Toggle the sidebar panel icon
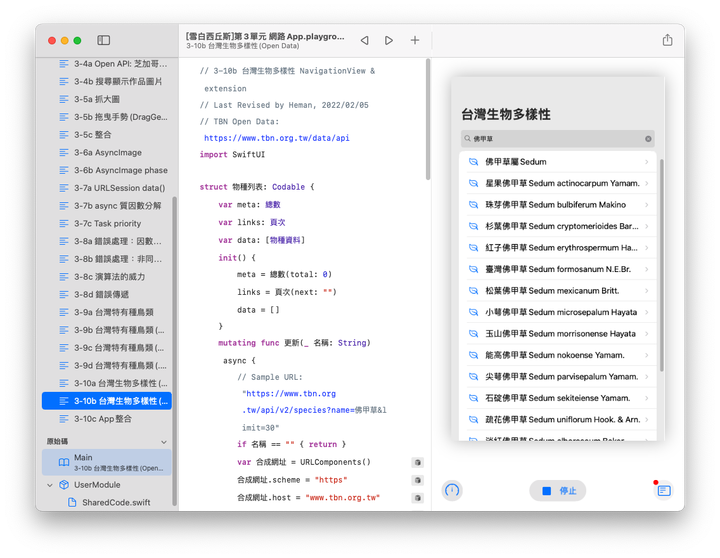The height and width of the screenshot is (558, 720). click(x=103, y=40)
